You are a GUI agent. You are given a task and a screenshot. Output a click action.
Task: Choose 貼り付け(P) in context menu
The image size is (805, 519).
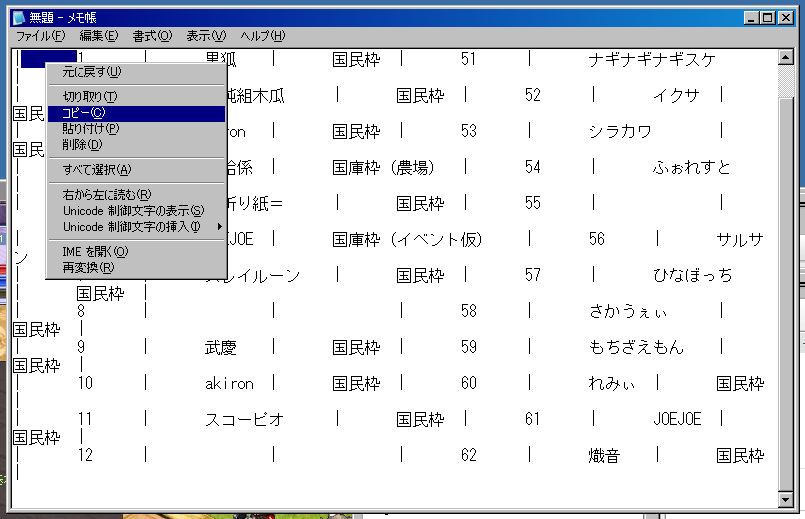pyautogui.click(x=136, y=129)
